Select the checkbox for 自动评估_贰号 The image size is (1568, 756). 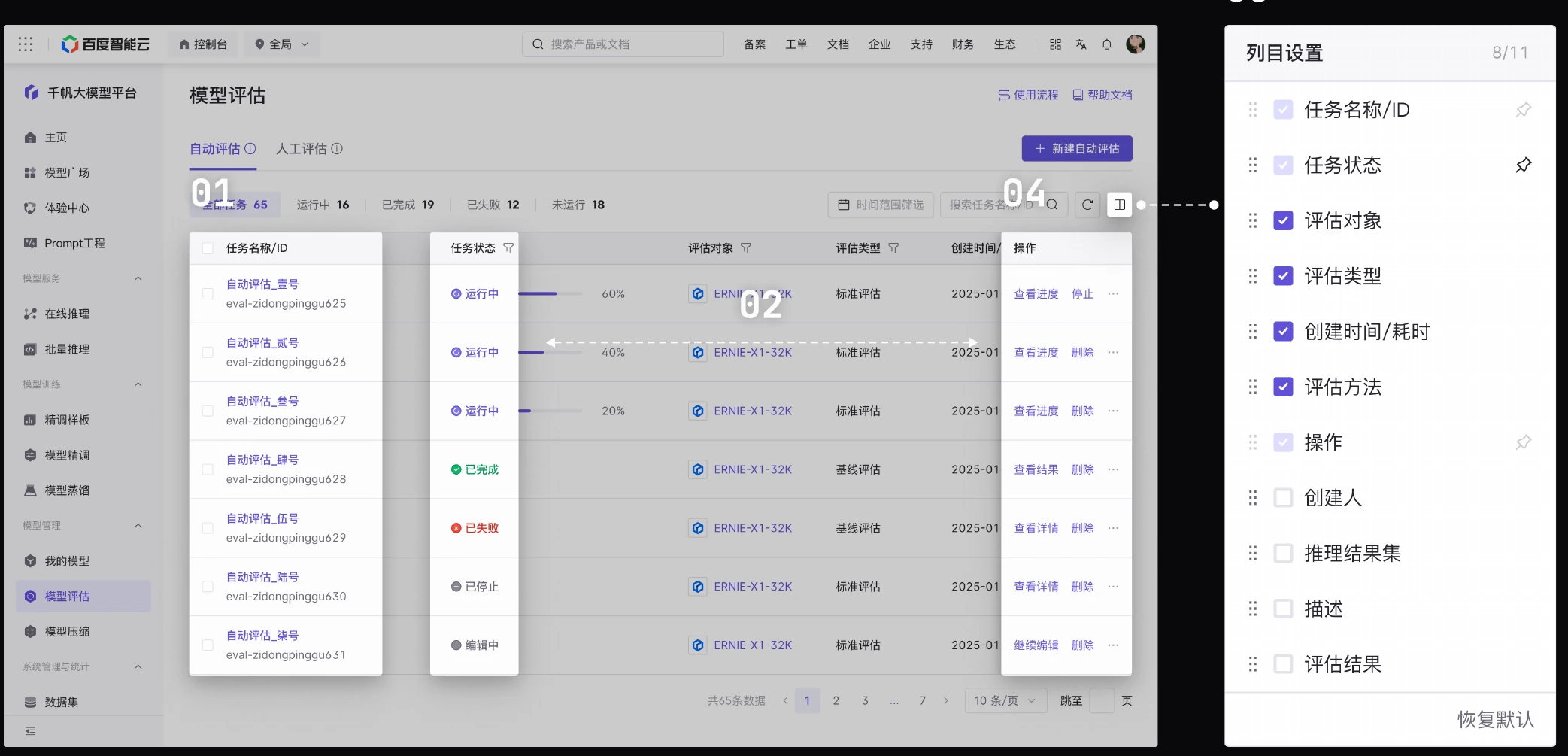point(208,353)
